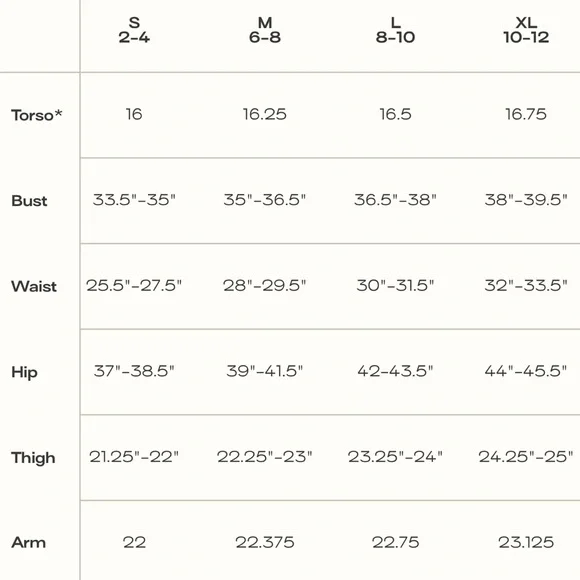This screenshot has width=580, height=580.
Task: Select the L 8-10 size column header
Action: click(x=395, y=30)
